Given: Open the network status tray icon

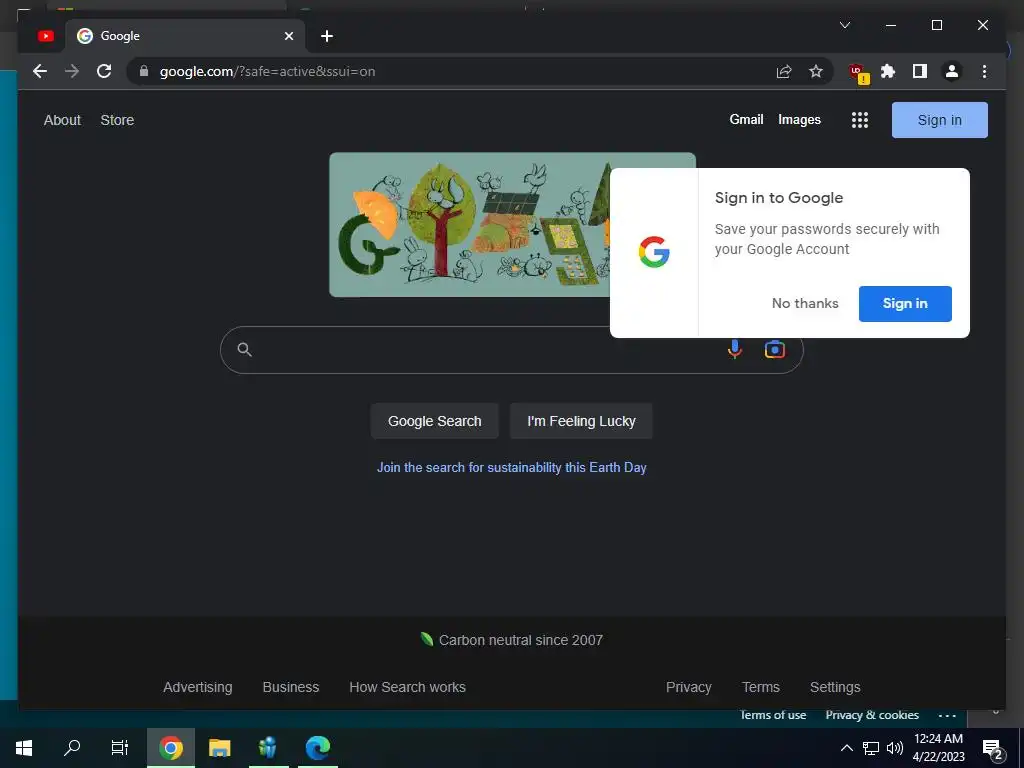Looking at the screenshot, I should click(x=871, y=748).
